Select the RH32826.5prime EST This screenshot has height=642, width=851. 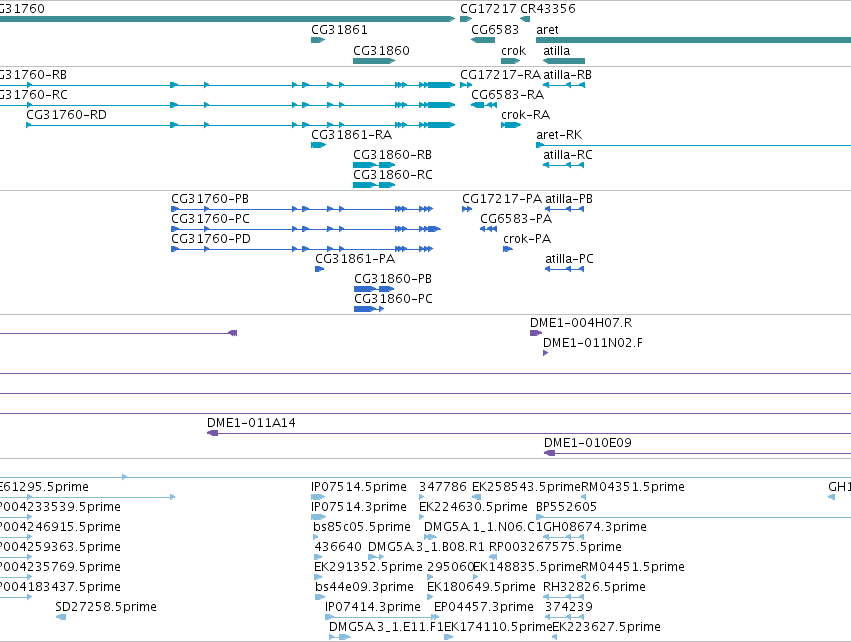tap(563, 597)
